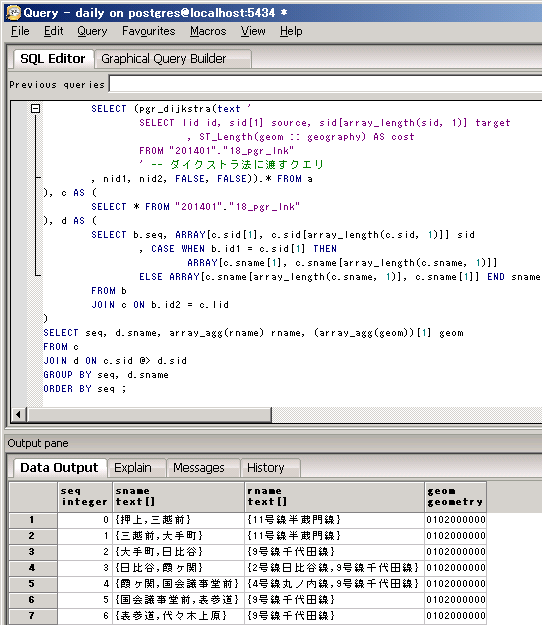Open the View menu
The width and height of the screenshot is (542, 625).
click(253, 31)
